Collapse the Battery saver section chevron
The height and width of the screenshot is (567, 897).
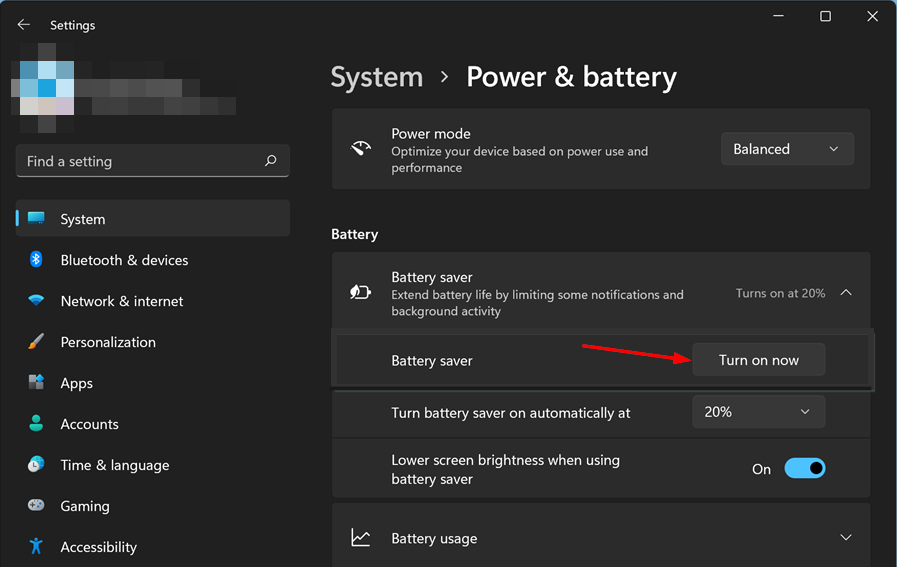[x=846, y=293]
